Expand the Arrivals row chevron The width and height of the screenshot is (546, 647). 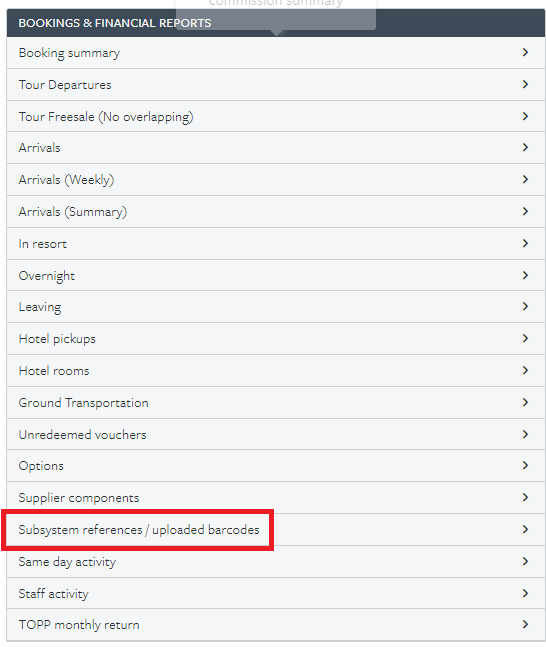point(525,147)
